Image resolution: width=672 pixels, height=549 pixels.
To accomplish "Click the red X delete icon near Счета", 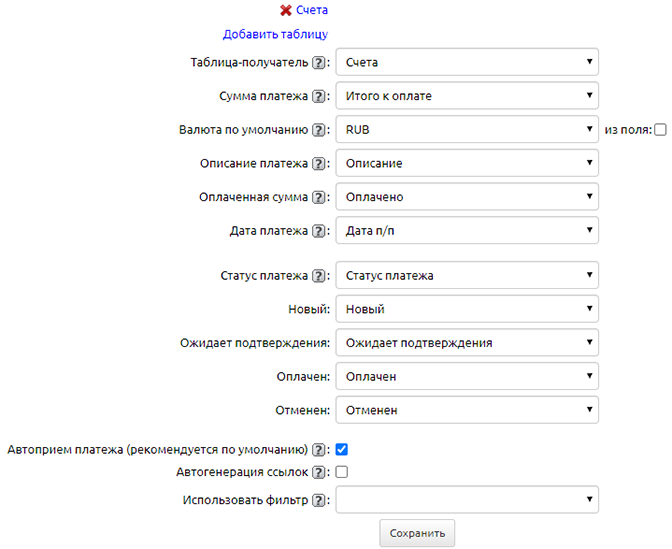I will (x=286, y=10).
